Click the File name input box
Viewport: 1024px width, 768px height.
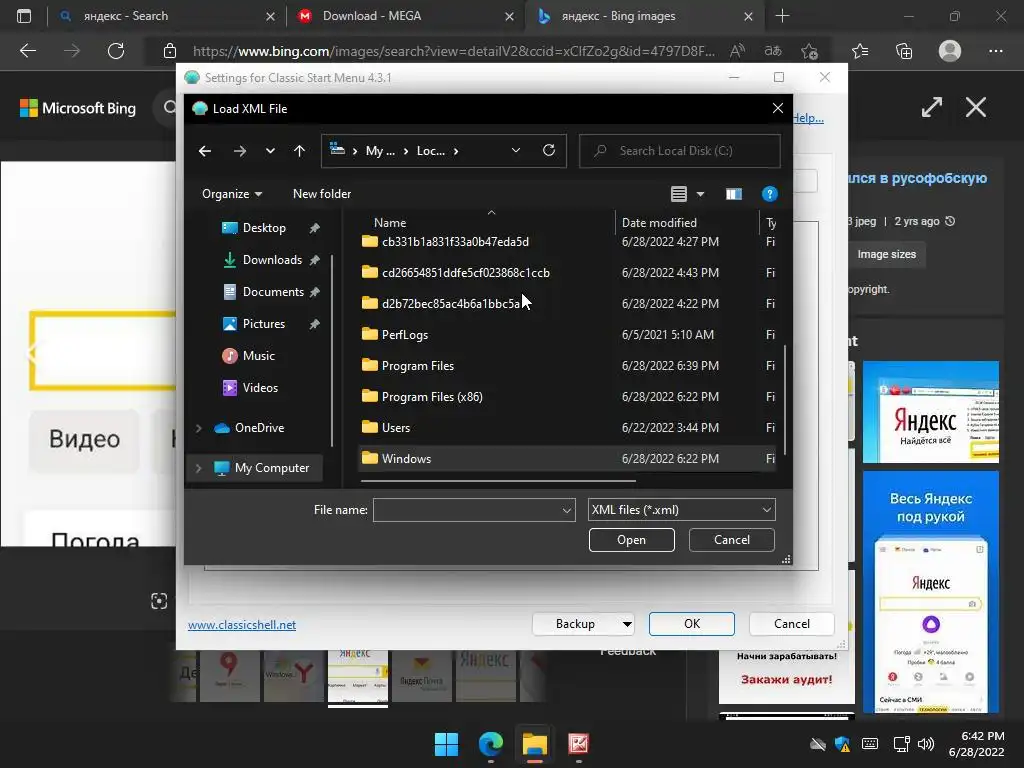(x=466, y=510)
